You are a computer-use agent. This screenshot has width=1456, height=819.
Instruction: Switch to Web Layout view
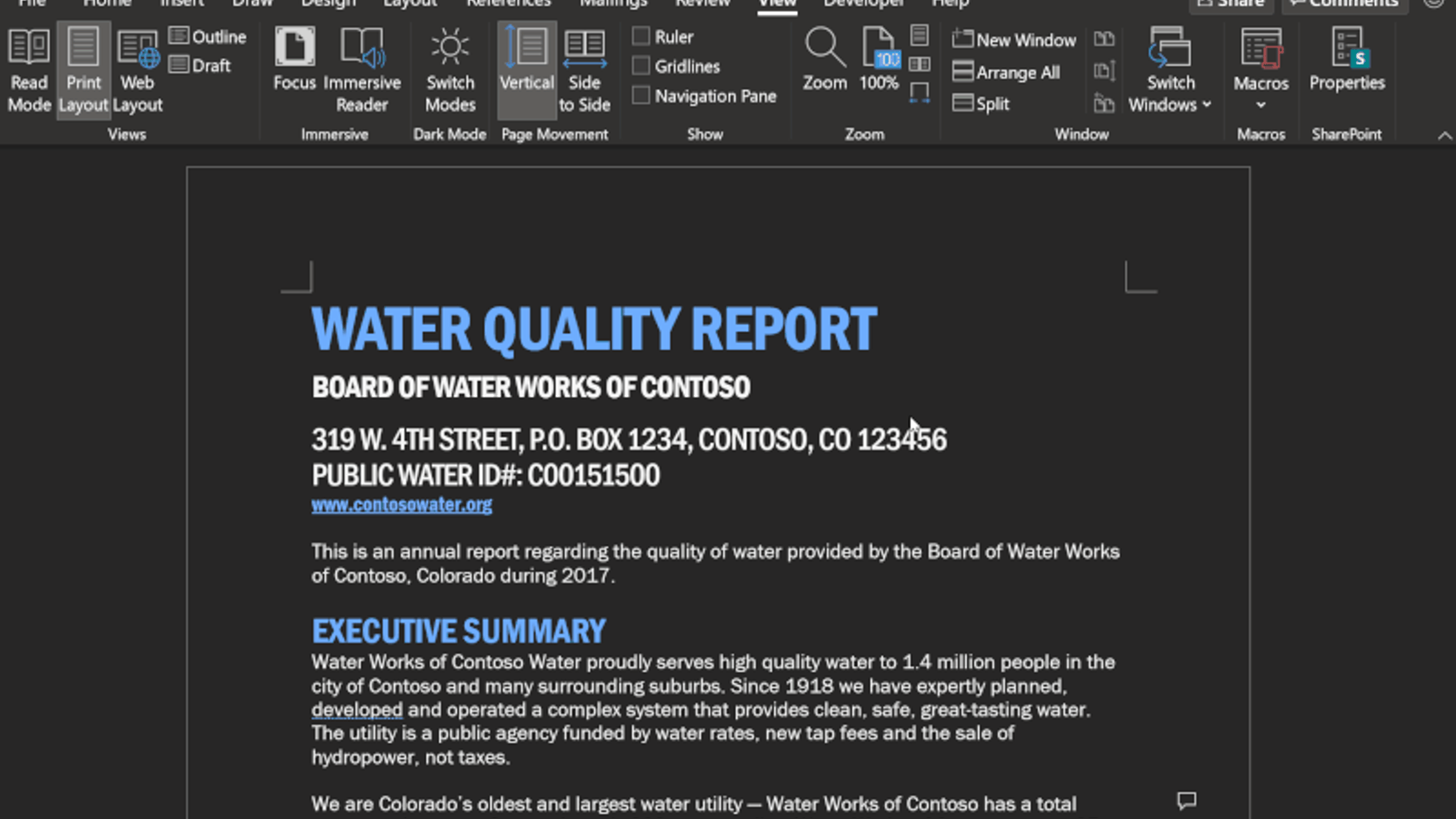137,71
